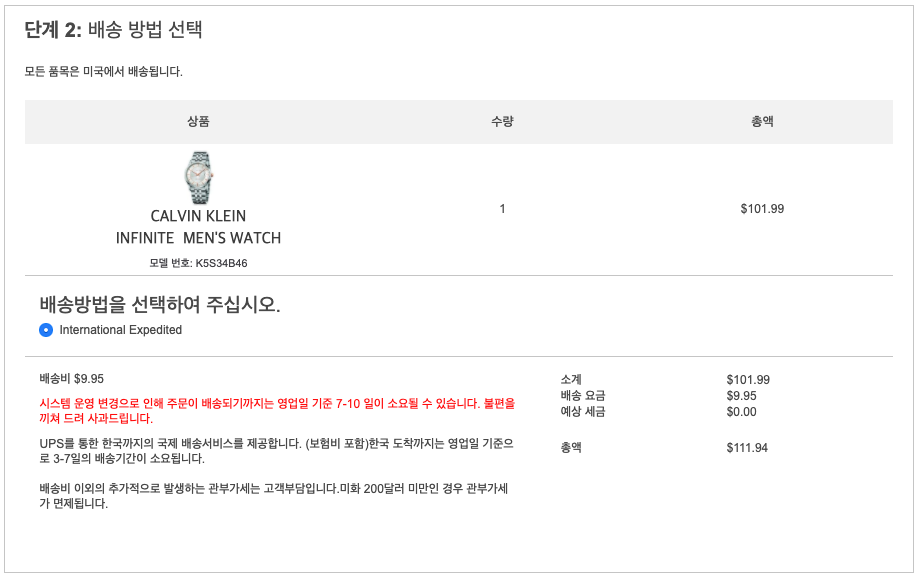Image resolution: width=919 pixels, height=578 pixels.
Task: Click the 총액 column header in the table
Action: click(x=762, y=122)
